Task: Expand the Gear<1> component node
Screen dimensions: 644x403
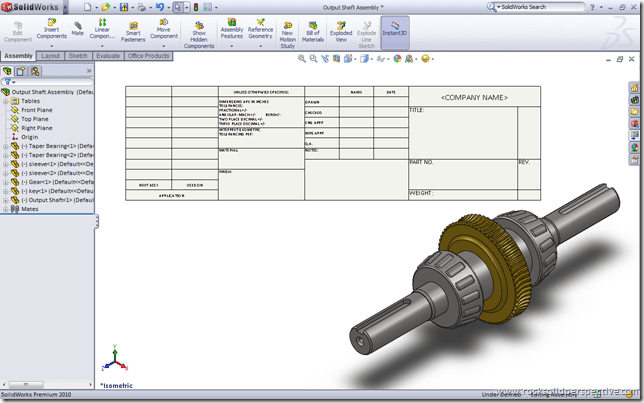Action: [5, 182]
